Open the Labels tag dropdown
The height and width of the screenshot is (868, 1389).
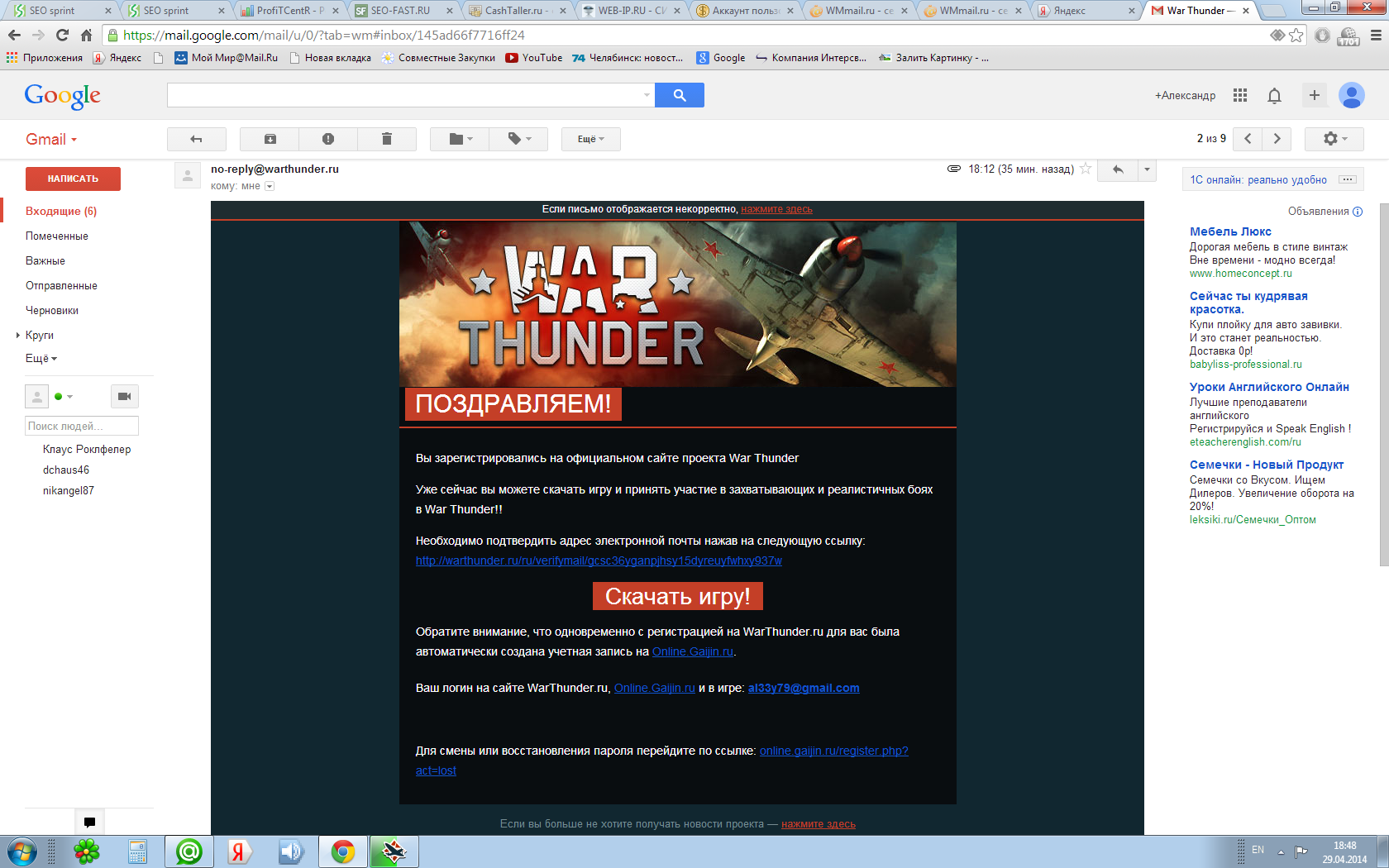click(x=518, y=139)
